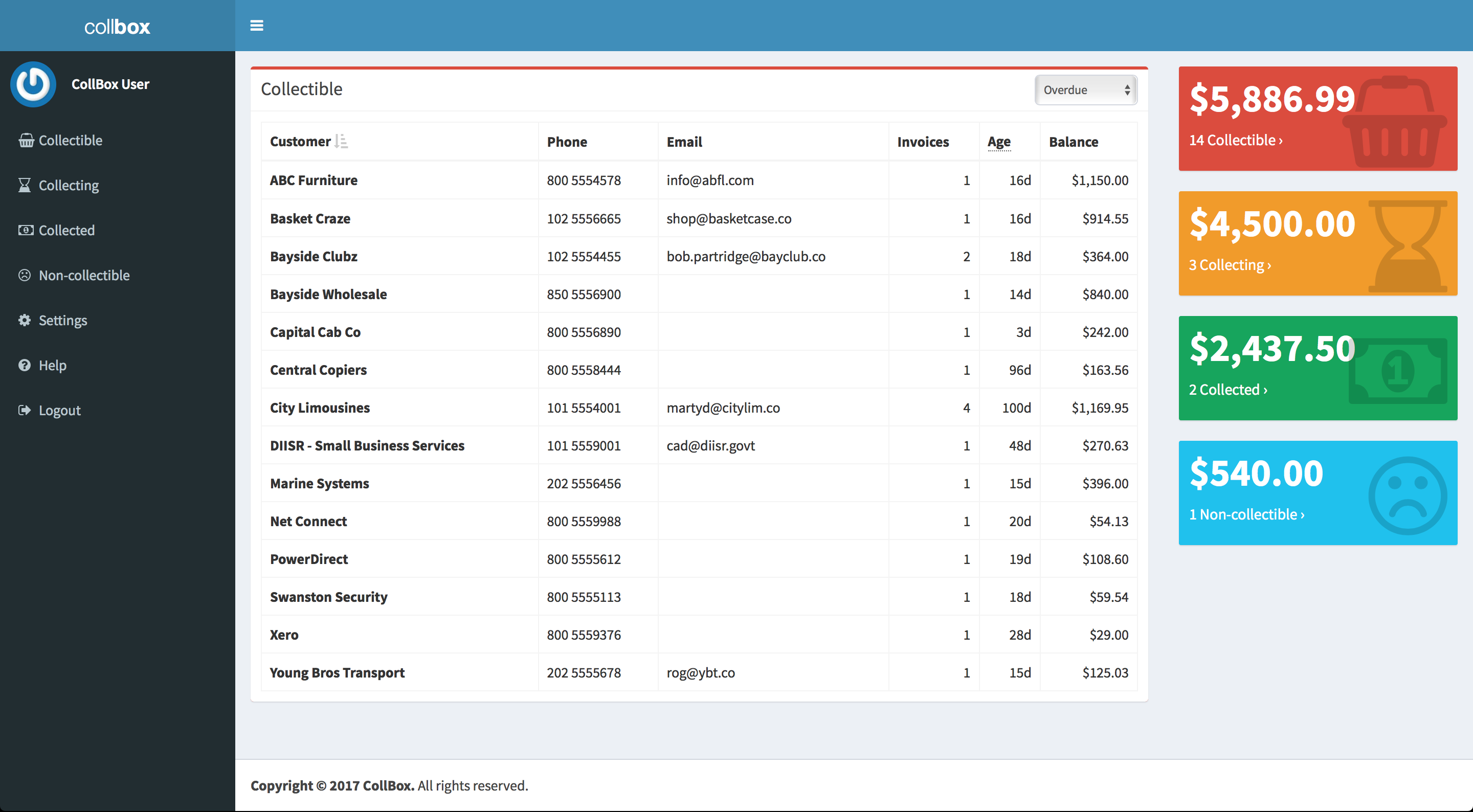
Task: Open the Overdue filter dropdown
Action: click(1085, 90)
